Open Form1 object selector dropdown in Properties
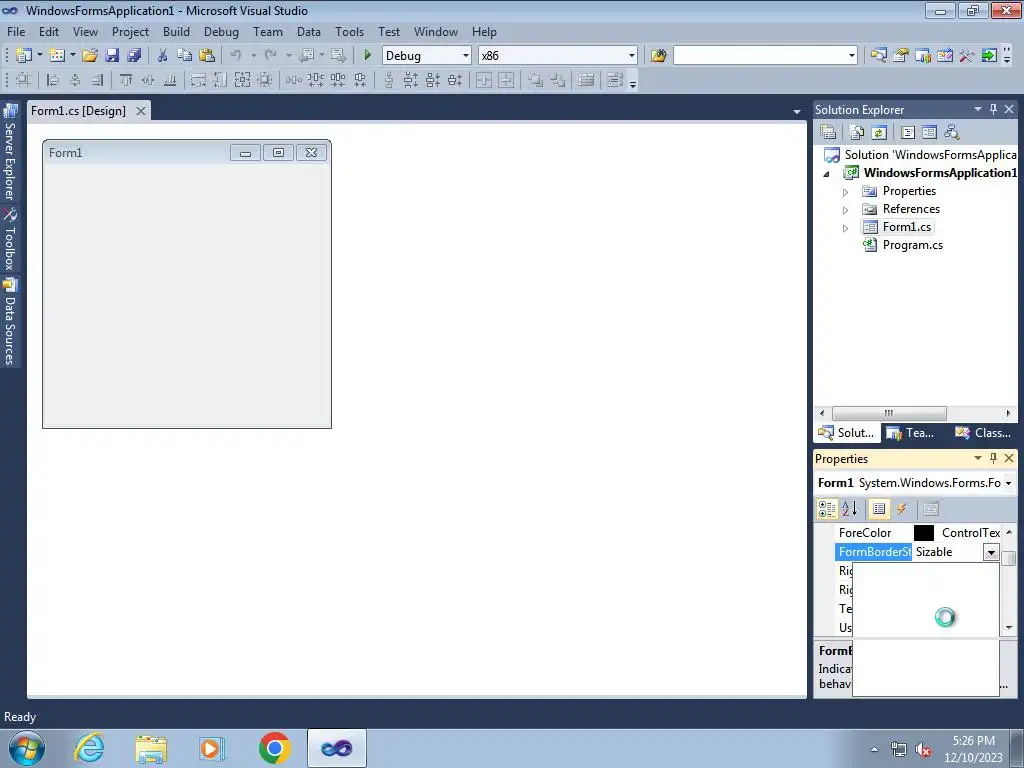 (x=1008, y=483)
